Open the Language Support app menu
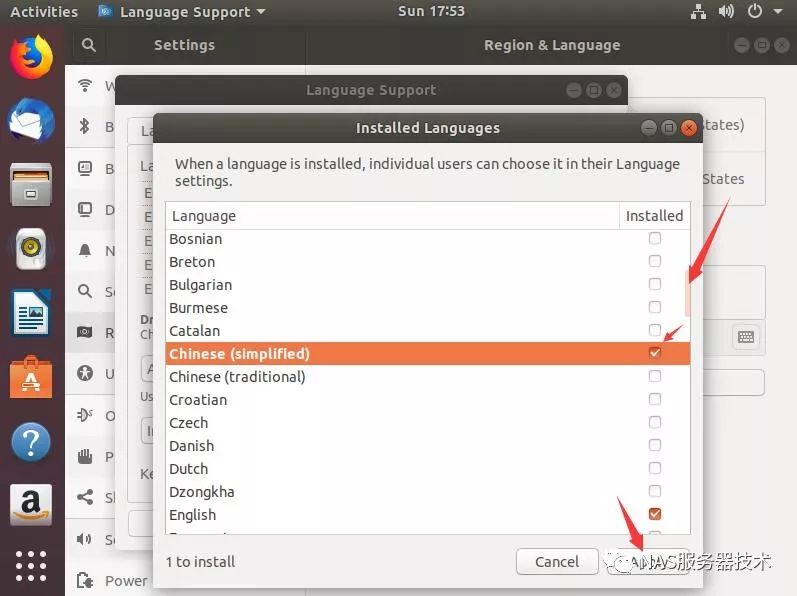797x596 pixels. (182, 11)
